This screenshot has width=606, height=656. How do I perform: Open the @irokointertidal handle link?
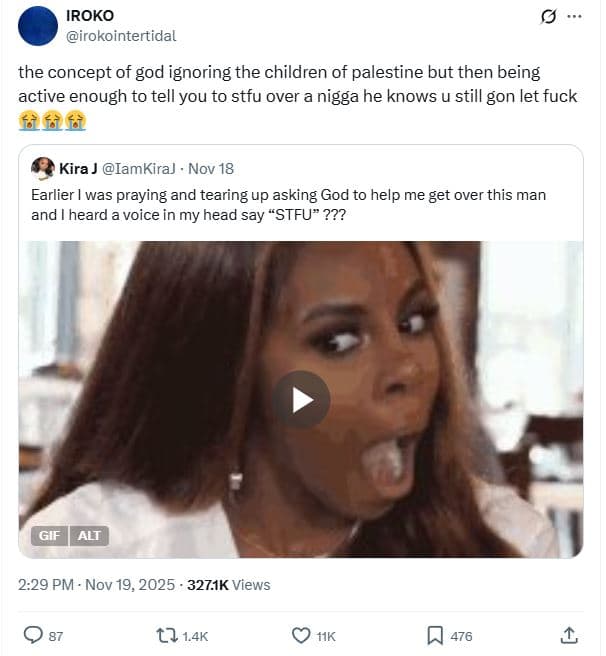[120, 36]
